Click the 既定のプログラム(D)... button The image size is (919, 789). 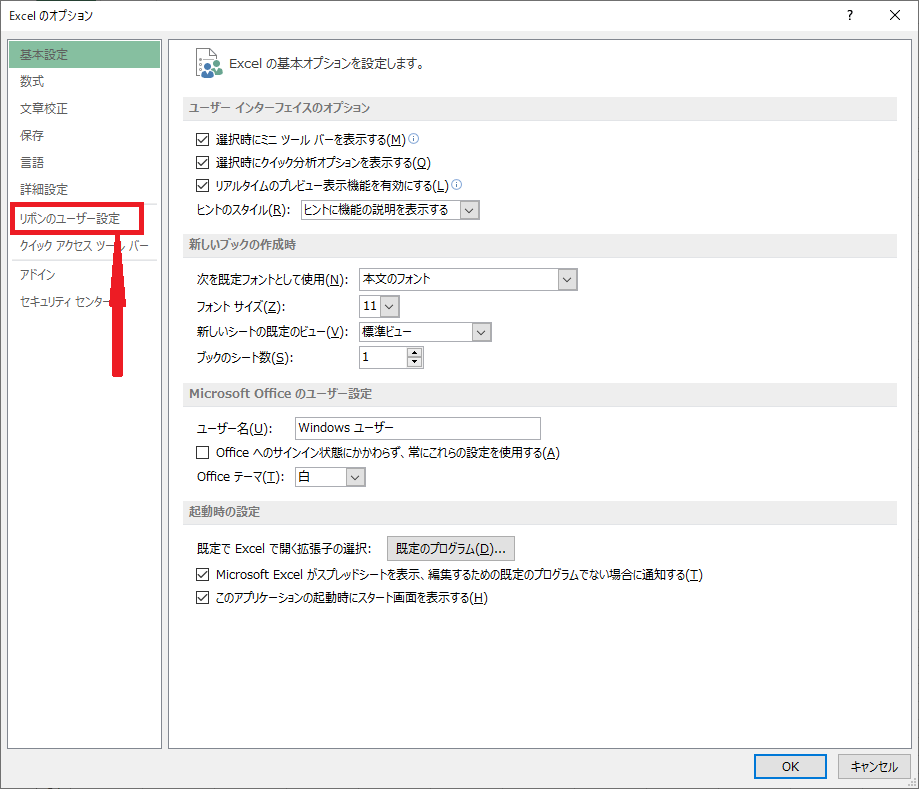(x=451, y=549)
